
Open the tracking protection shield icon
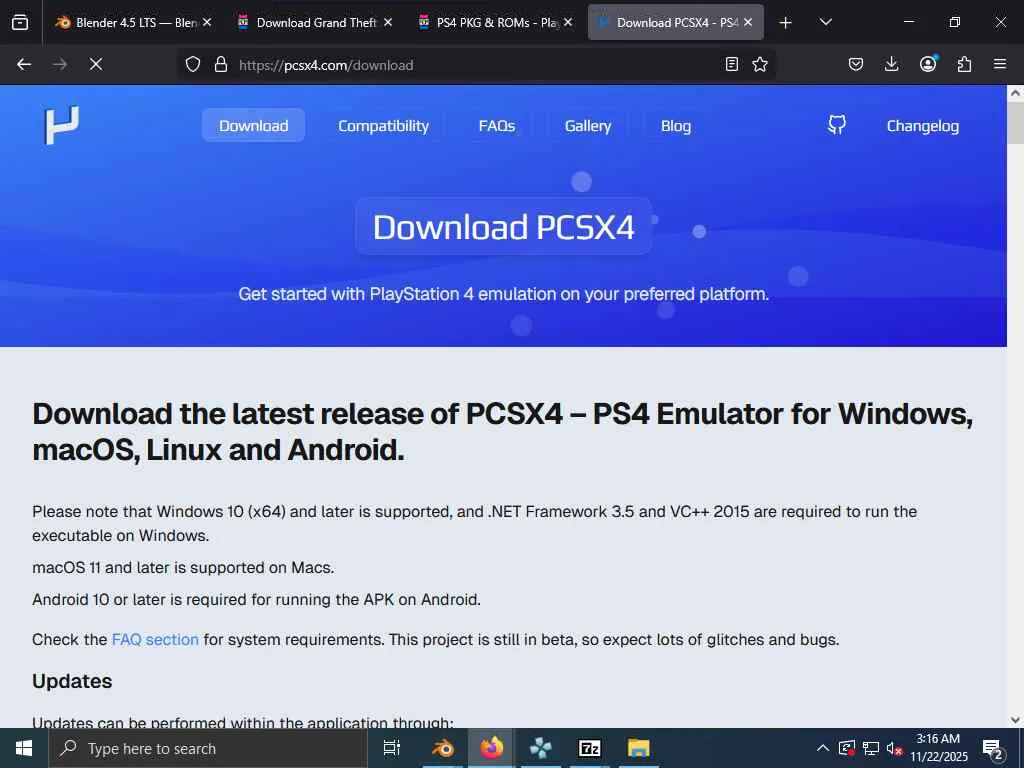[x=193, y=64]
